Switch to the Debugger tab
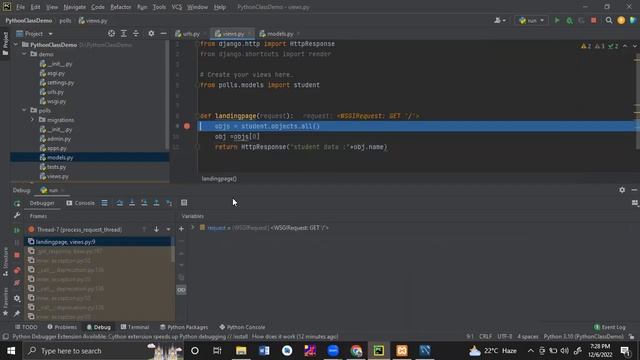Image resolution: width=640 pixels, height=360 pixels. pyautogui.click(x=42, y=203)
